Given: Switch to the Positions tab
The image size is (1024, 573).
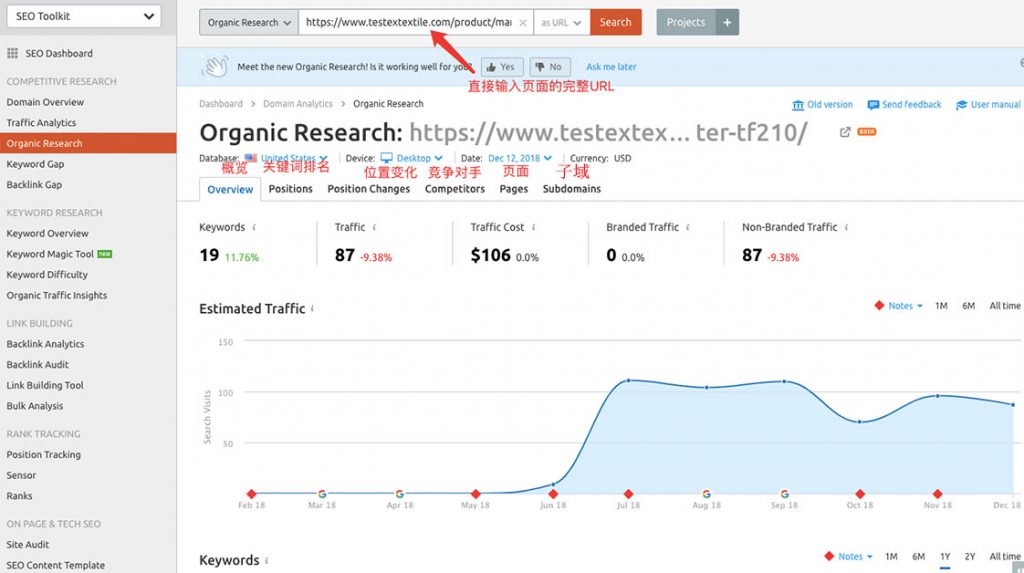Looking at the screenshot, I should tap(291, 189).
